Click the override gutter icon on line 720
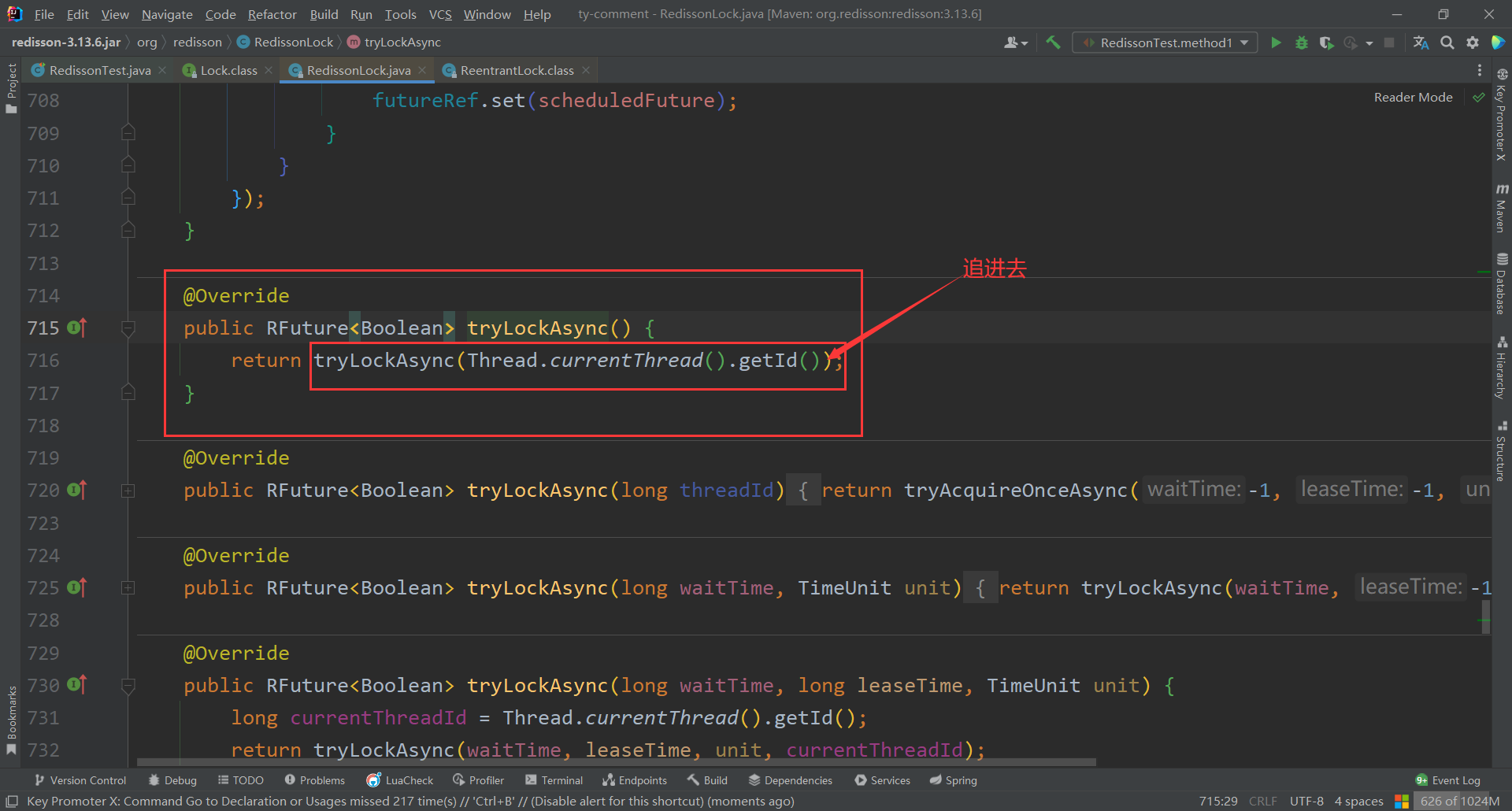The image size is (1512, 811). [x=76, y=490]
